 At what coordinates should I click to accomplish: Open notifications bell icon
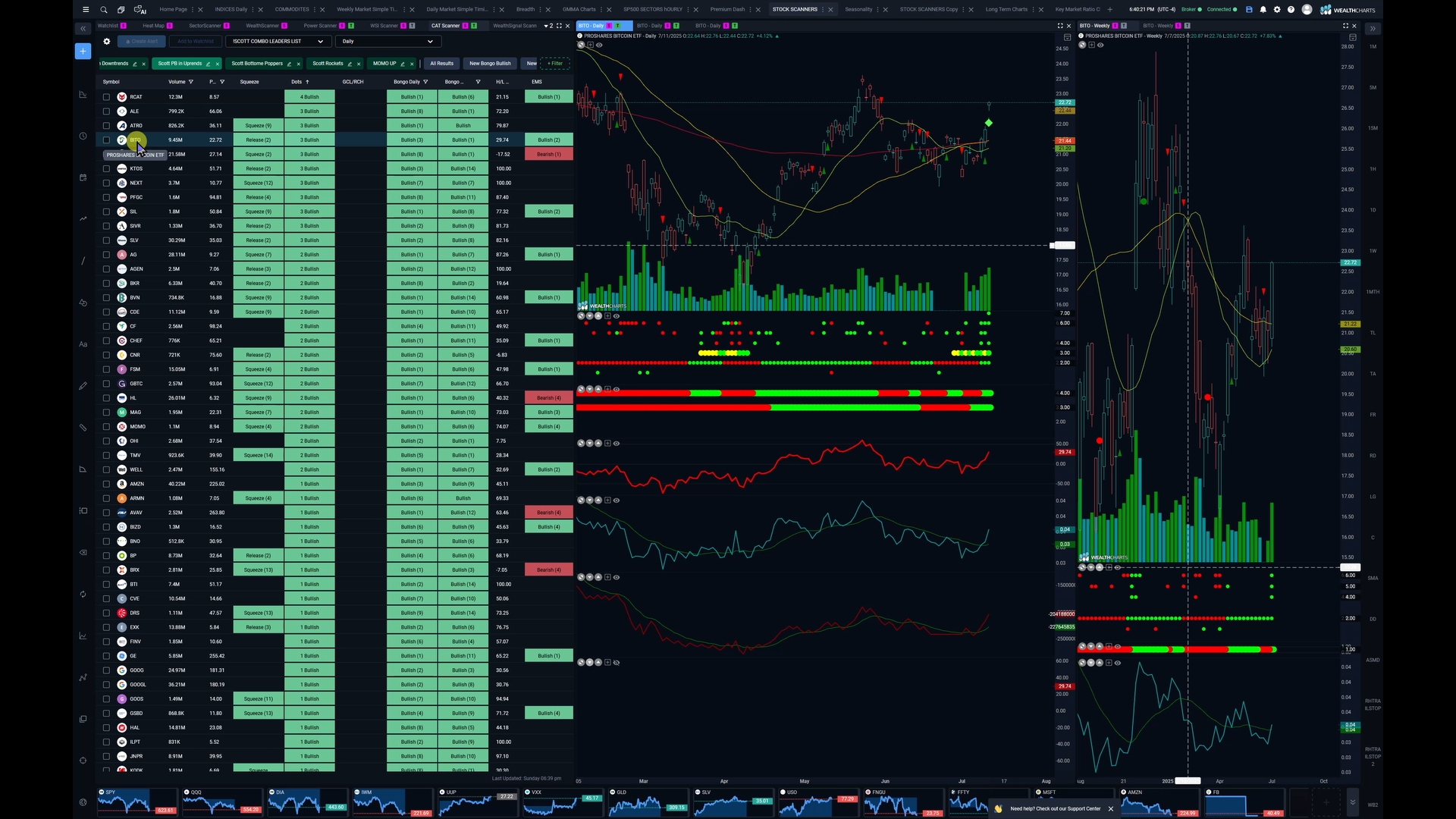pos(1263,10)
